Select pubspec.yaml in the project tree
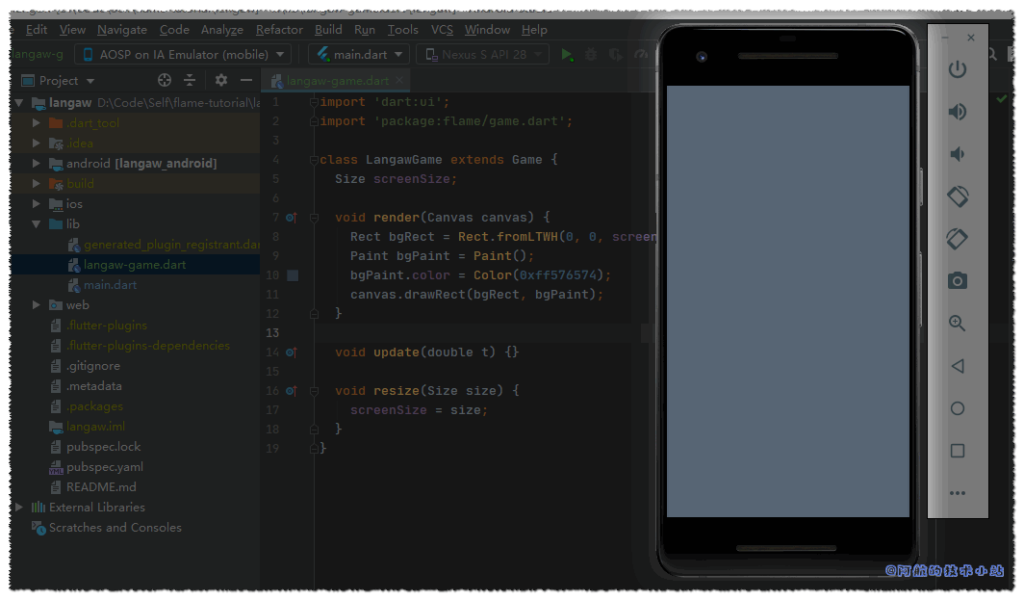 pos(104,467)
